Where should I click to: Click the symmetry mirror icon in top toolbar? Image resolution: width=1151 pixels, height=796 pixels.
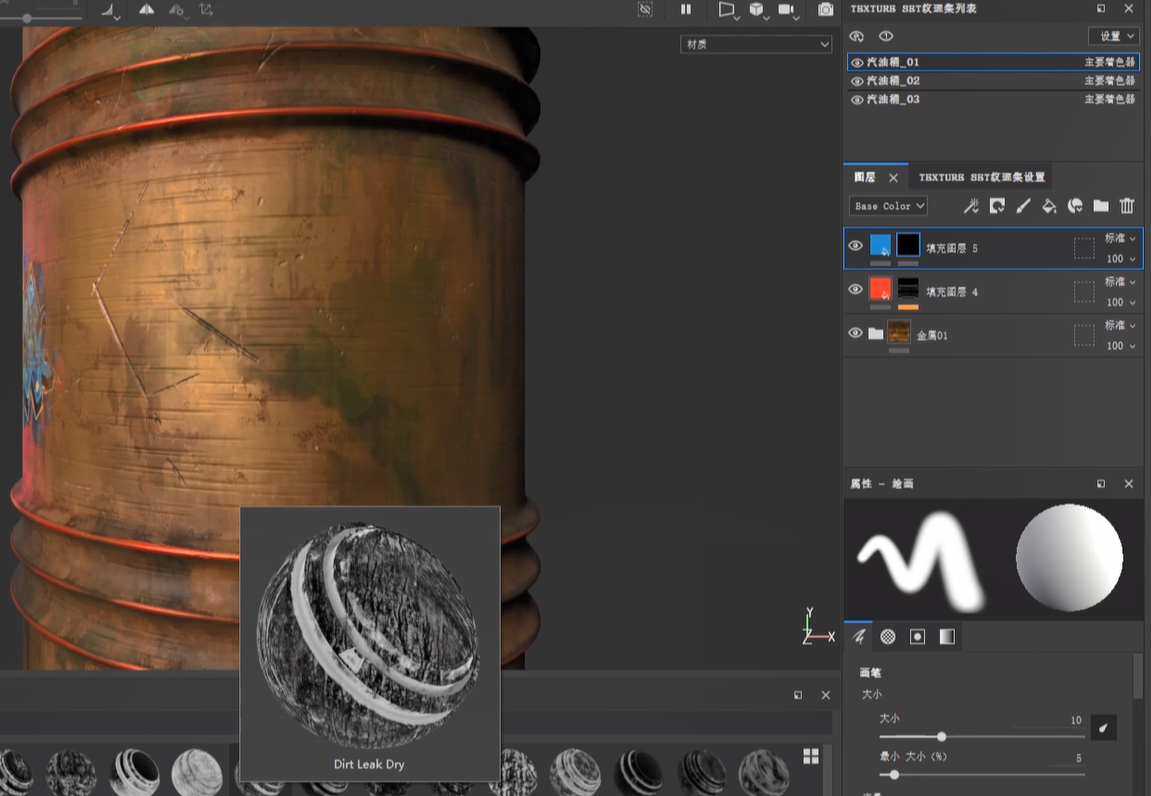pyautogui.click(x=146, y=10)
